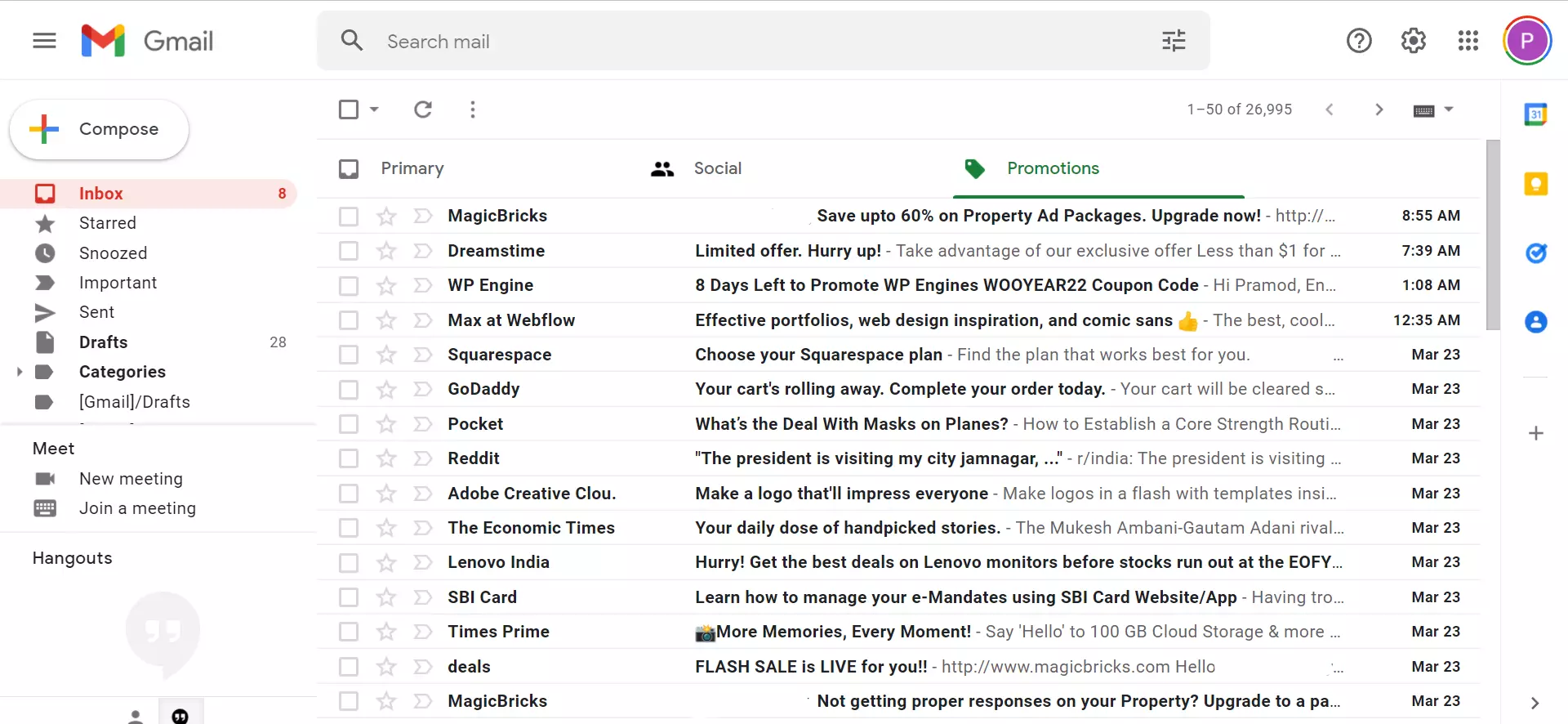This screenshot has height=724, width=1568.
Task: Switch to the Primary tab
Action: (412, 168)
